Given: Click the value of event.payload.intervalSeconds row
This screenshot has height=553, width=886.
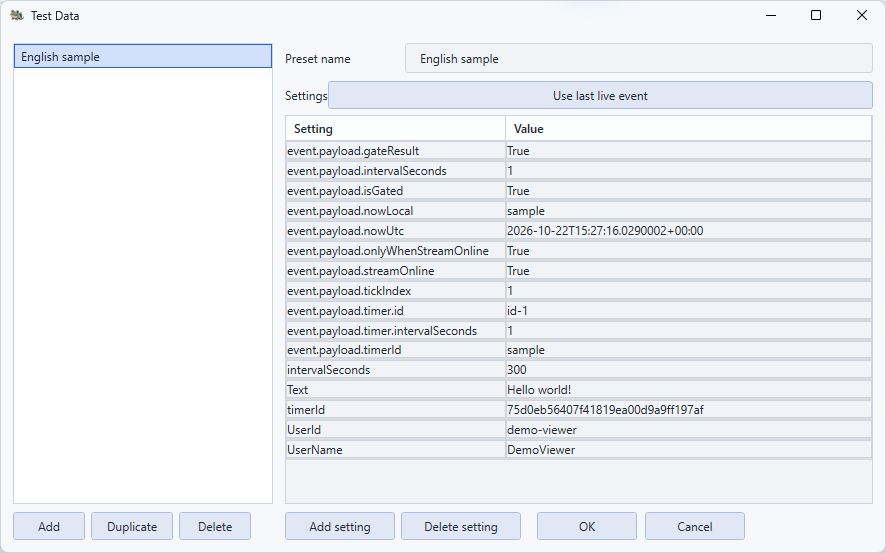Looking at the screenshot, I should [x=688, y=171].
